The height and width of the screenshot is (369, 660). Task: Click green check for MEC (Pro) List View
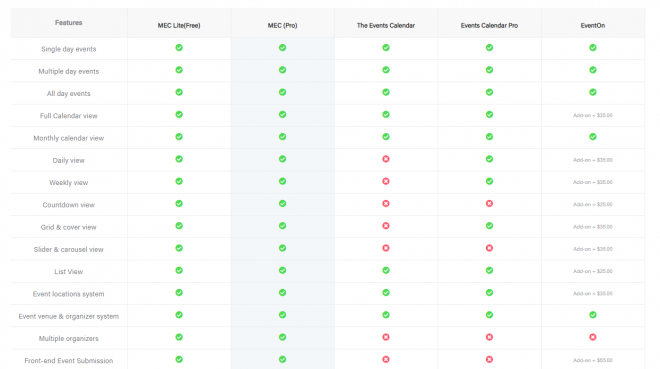coord(282,270)
